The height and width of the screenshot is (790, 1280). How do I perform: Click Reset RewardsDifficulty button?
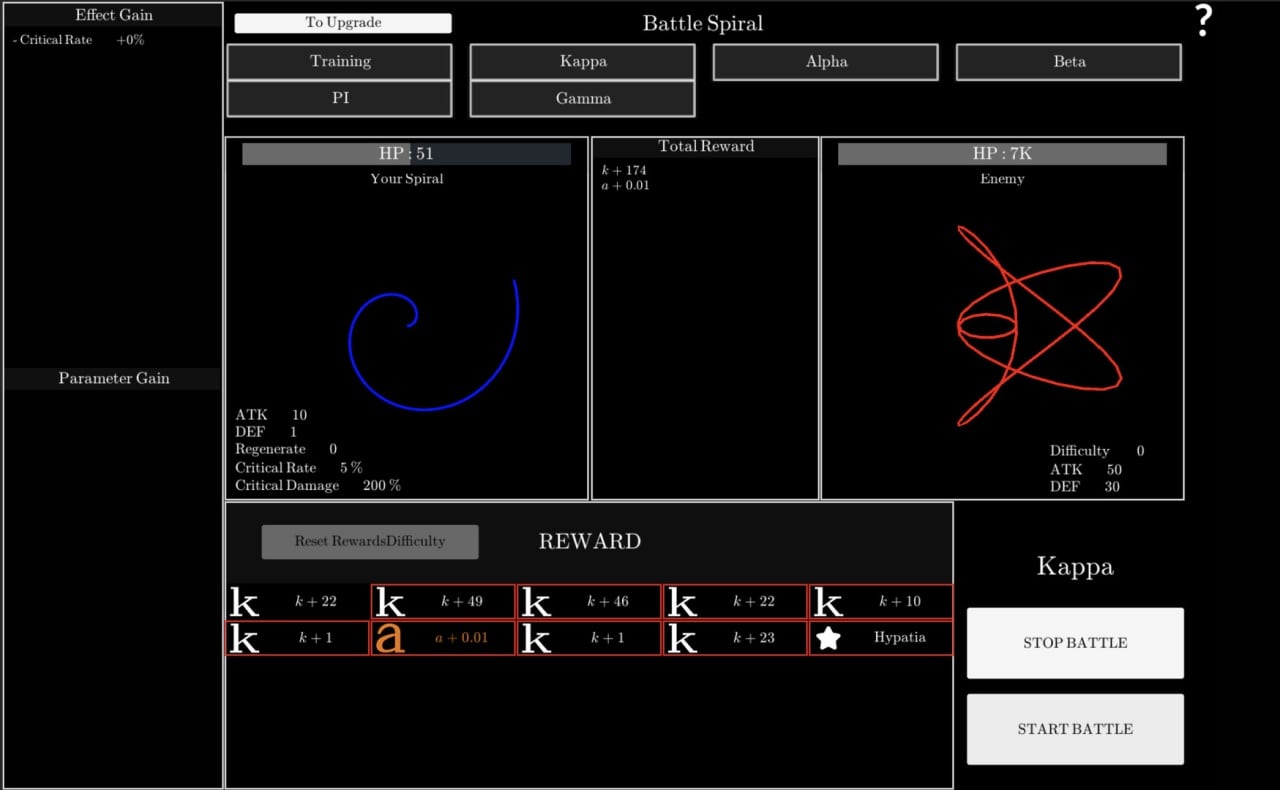(x=370, y=542)
